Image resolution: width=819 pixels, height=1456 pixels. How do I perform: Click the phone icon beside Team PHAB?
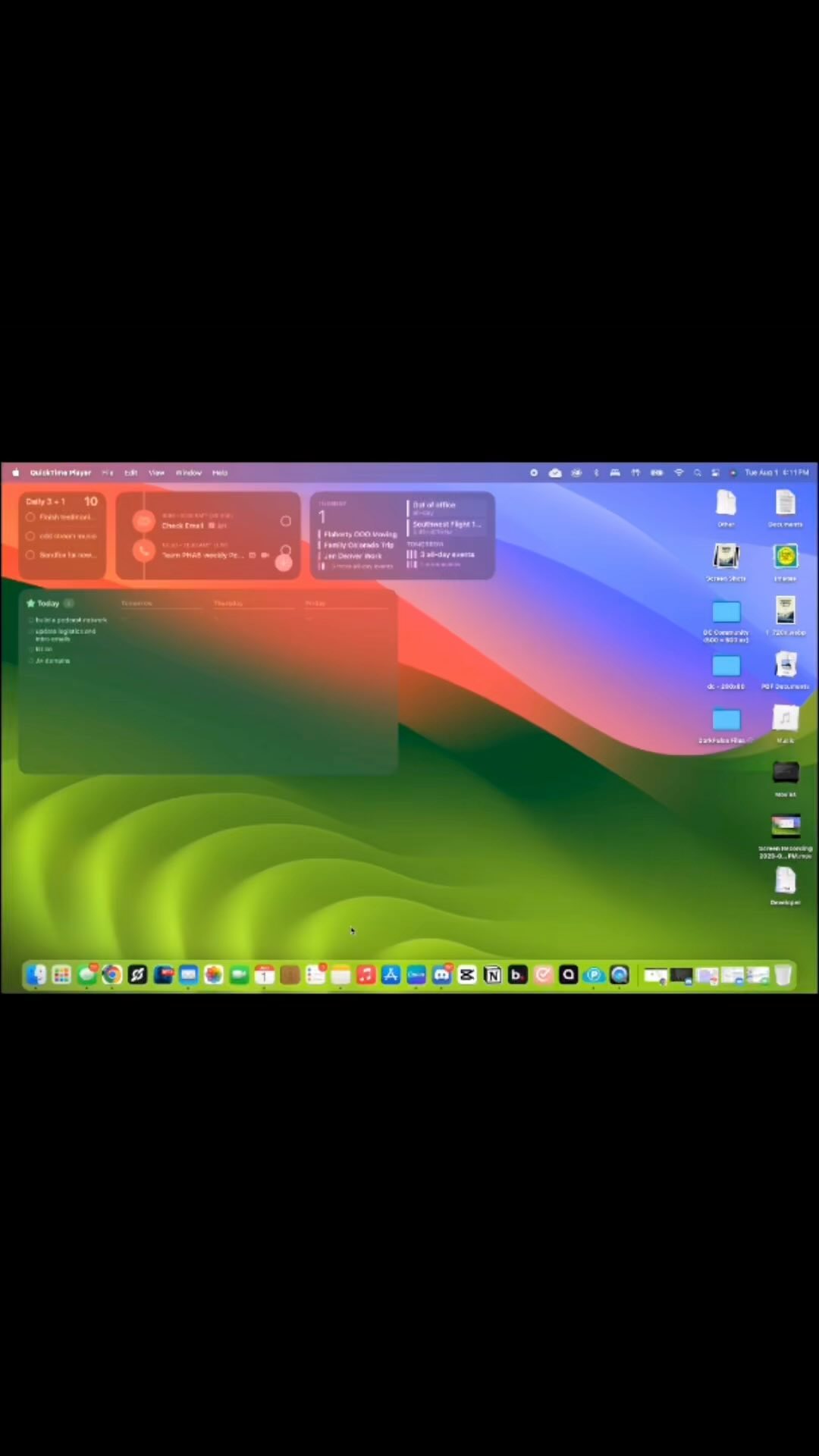(143, 550)
